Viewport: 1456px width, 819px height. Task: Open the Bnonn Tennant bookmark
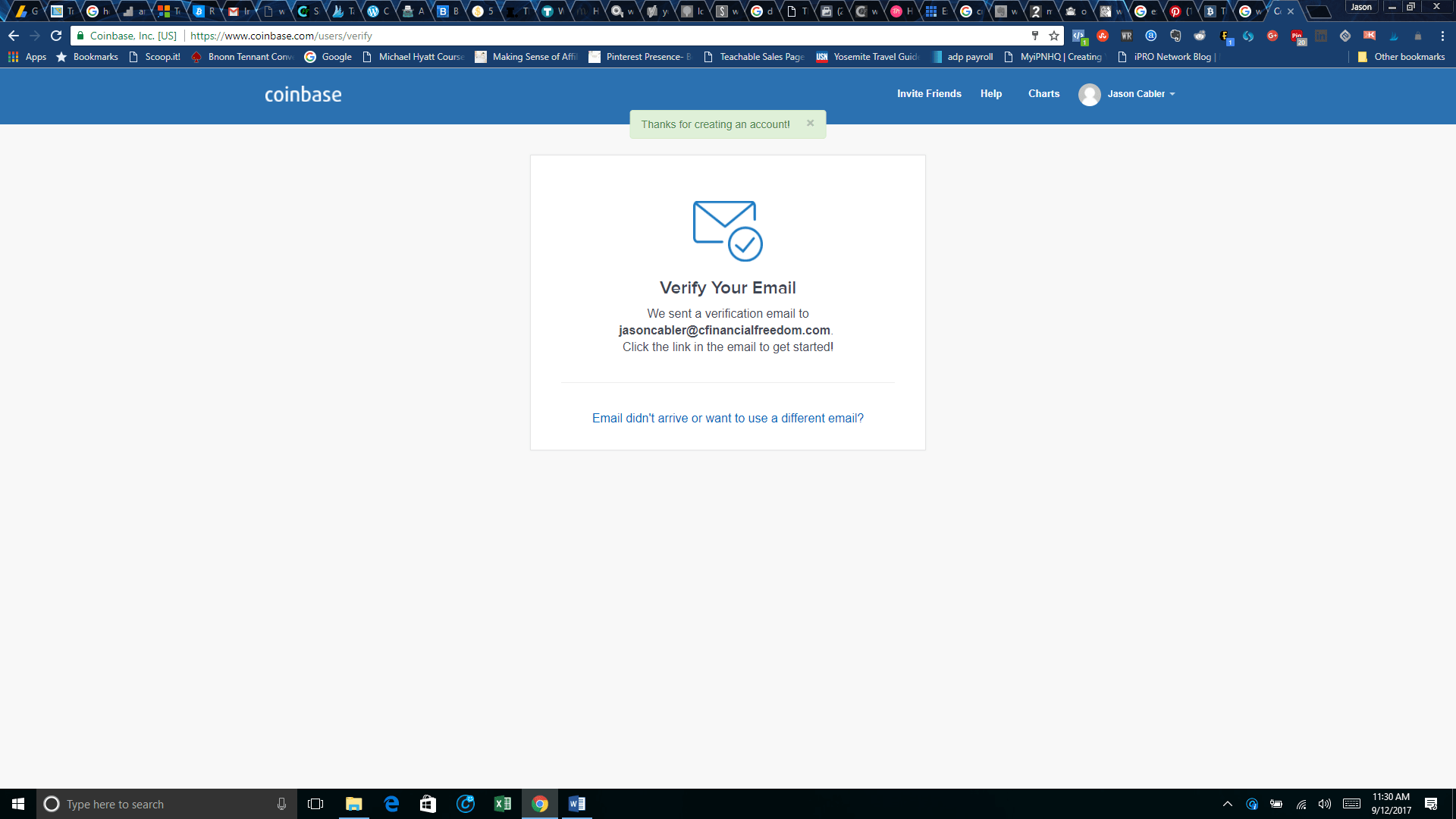[243, 57]
